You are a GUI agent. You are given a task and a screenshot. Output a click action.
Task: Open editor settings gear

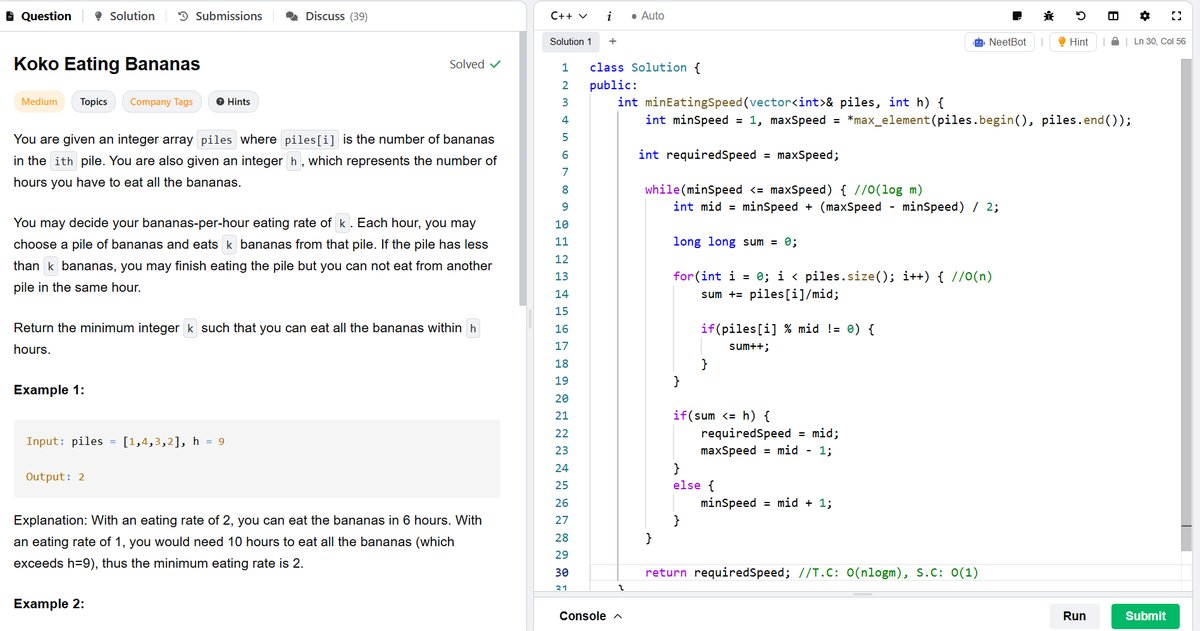[1145, 16]
